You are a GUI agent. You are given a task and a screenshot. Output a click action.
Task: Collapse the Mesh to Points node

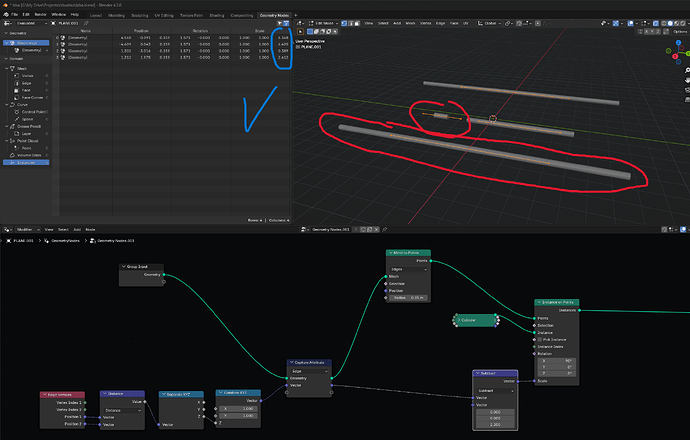(x=390, y=253)
